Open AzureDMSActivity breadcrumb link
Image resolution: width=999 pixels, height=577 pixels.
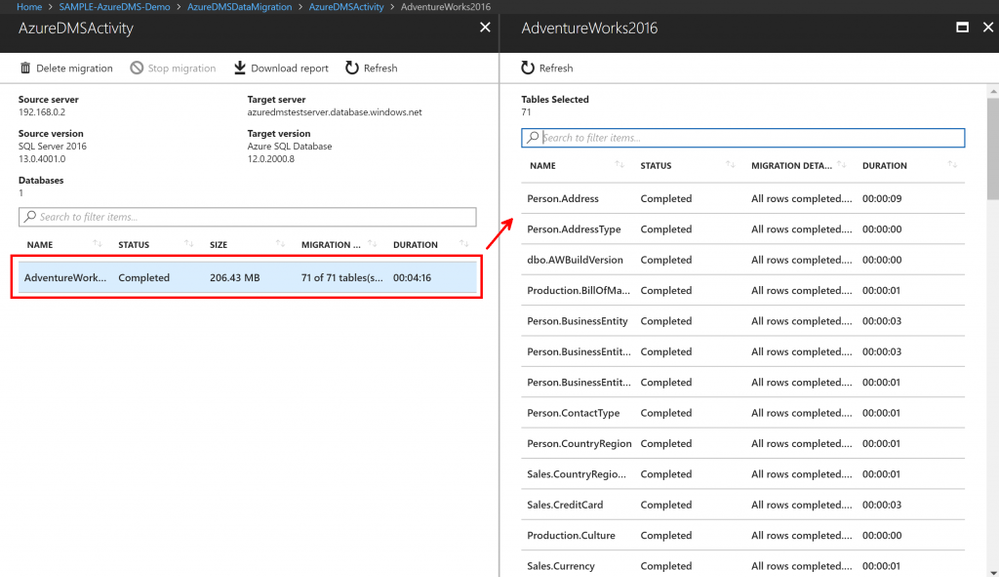347,6
